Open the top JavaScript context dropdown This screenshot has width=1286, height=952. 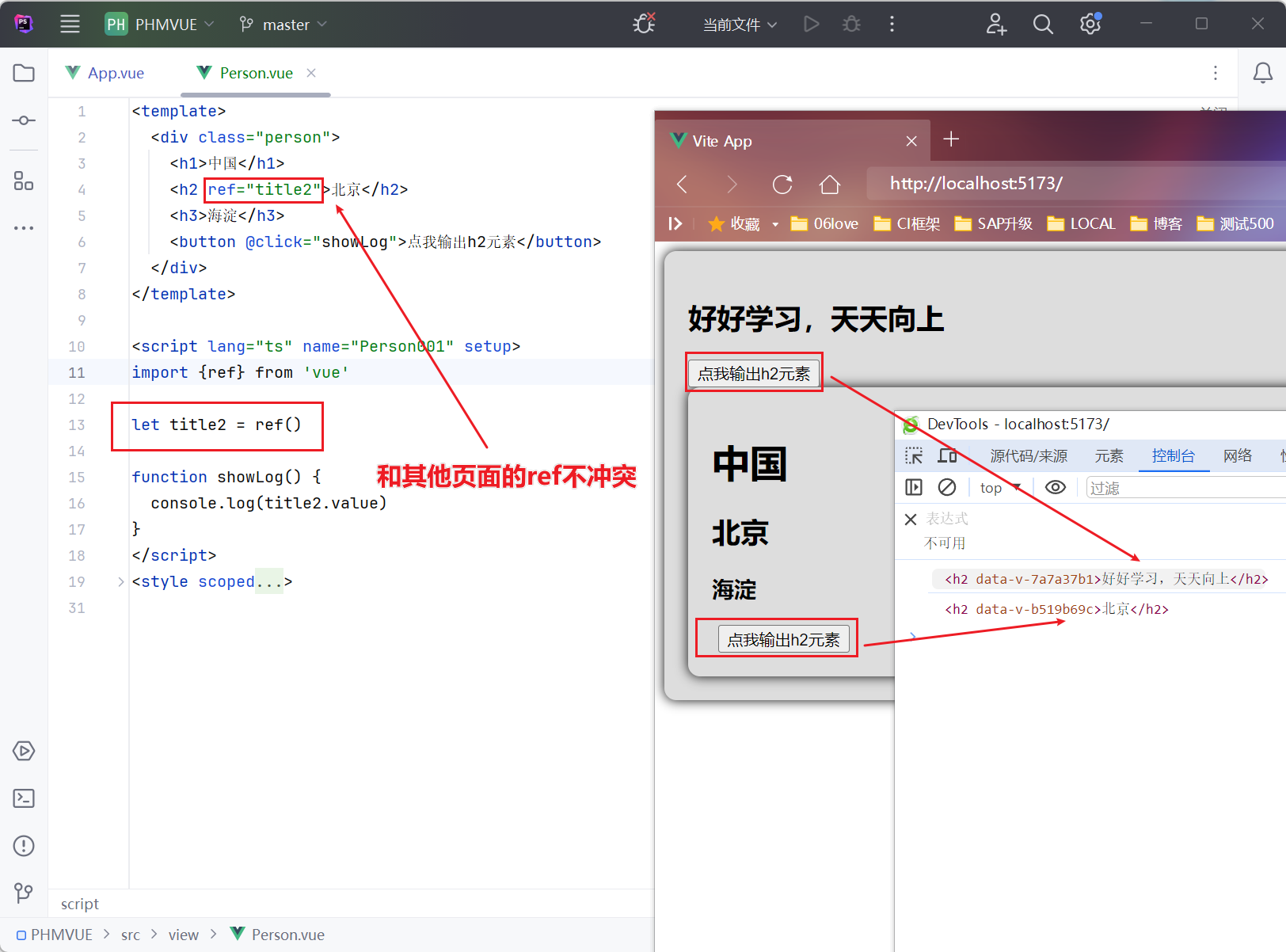[x=1000, y=488]
